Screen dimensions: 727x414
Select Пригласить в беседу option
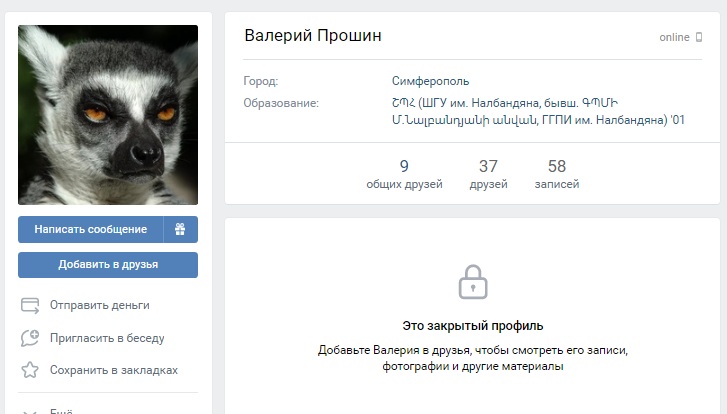click(107, 338)
